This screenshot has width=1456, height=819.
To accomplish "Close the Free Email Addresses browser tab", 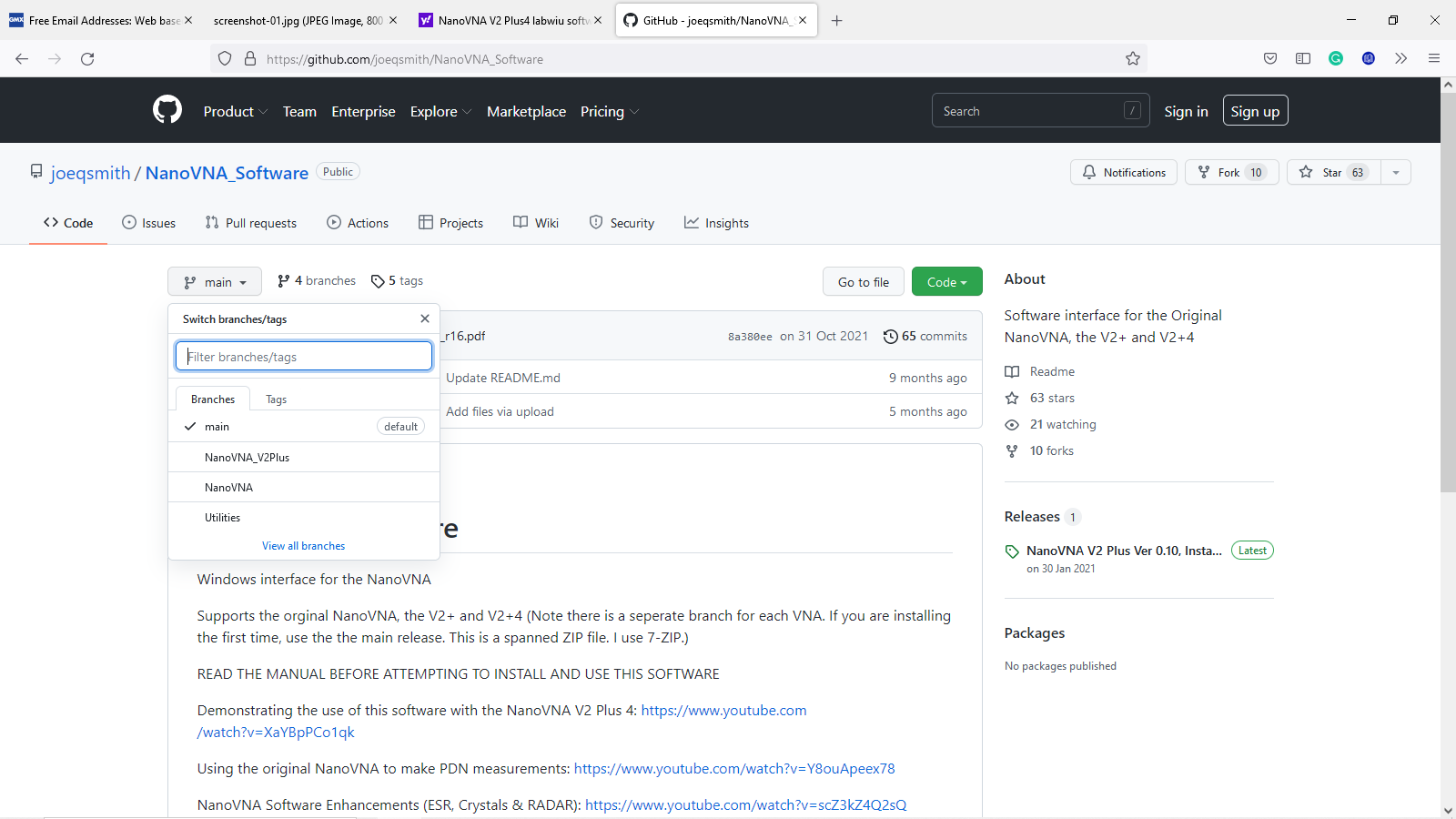I will click(x=188, y=20).
